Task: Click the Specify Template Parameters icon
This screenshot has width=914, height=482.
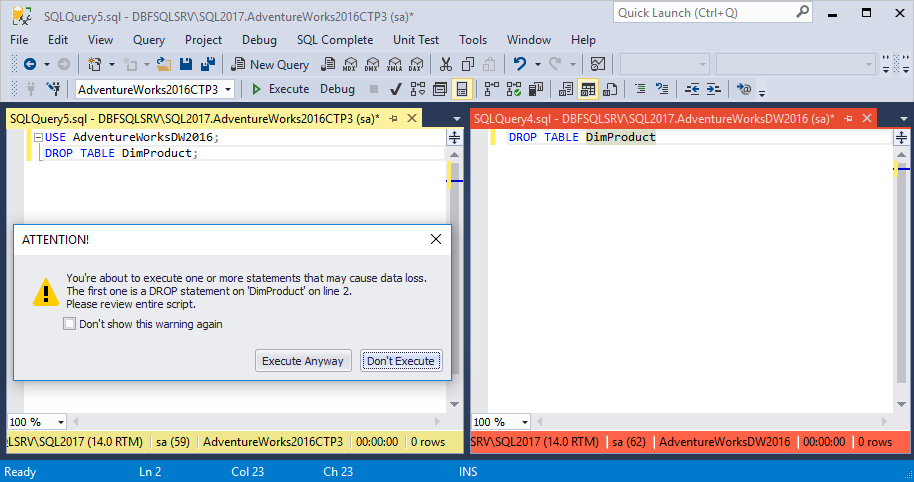Action: [x=743, y=89]
